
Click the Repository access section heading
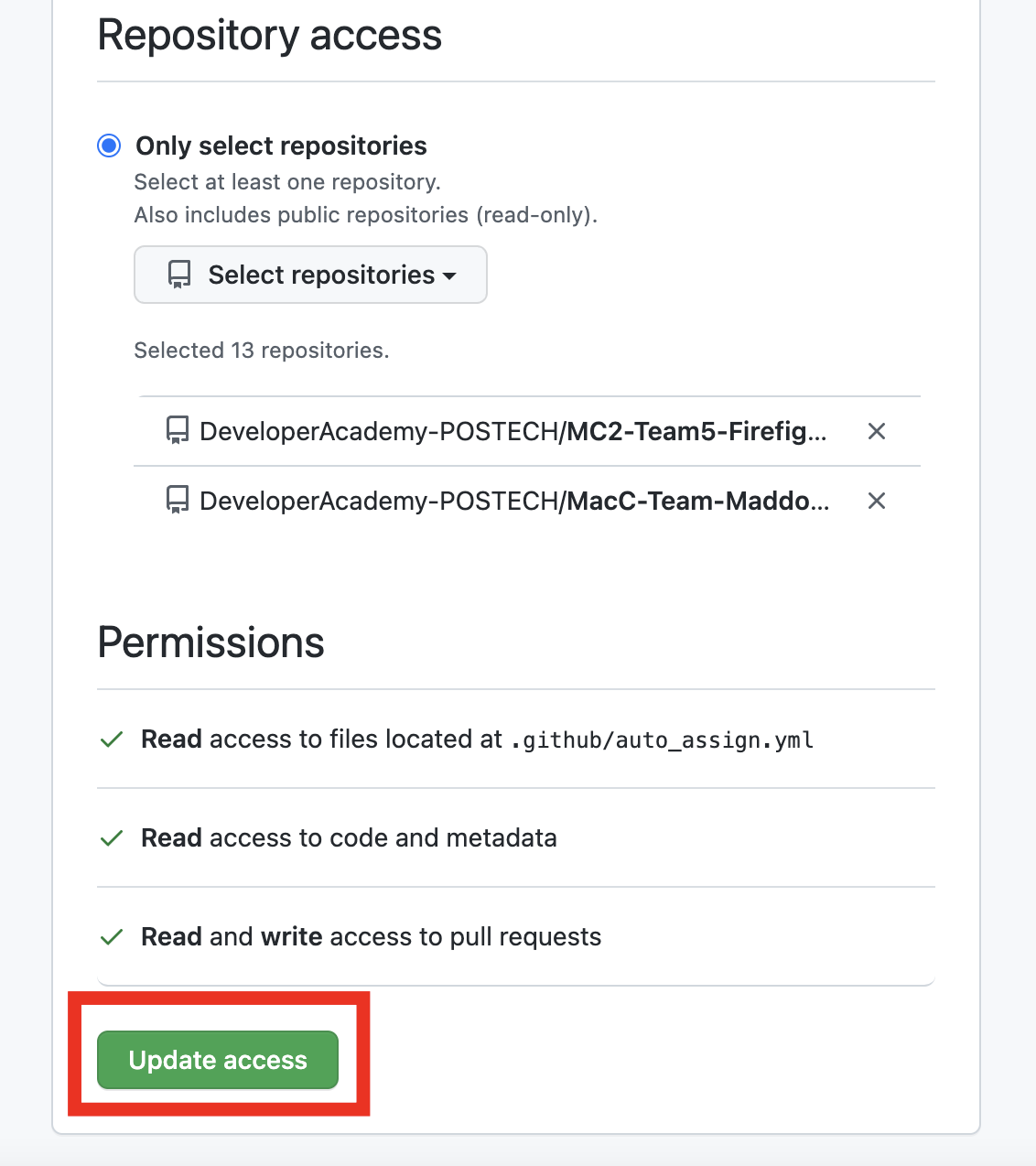pyautogui.click(x=269, y=36)
